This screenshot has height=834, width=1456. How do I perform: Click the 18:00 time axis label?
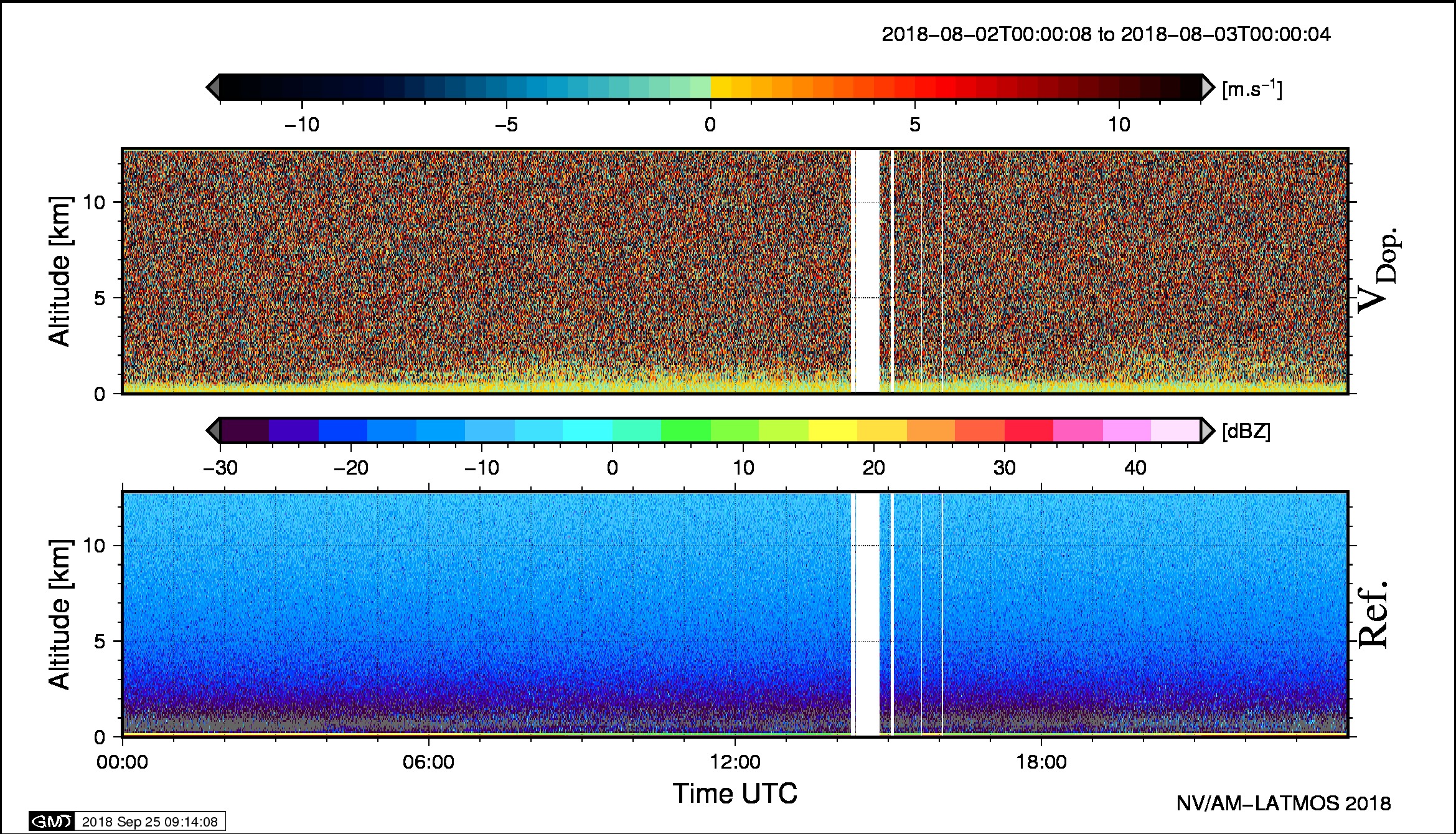1041,762
